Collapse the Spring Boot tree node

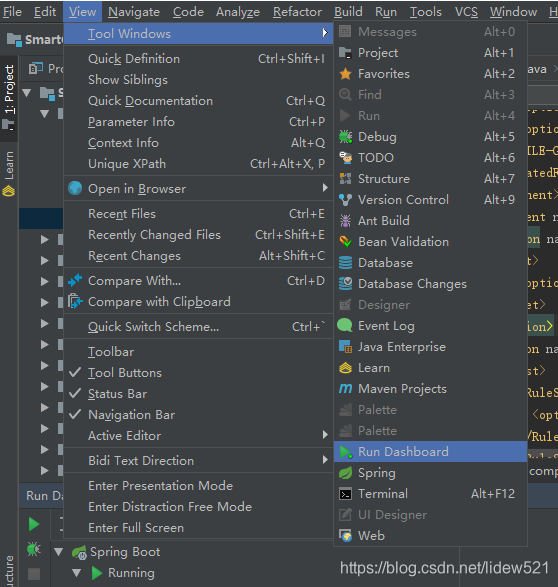coord(58,552)
